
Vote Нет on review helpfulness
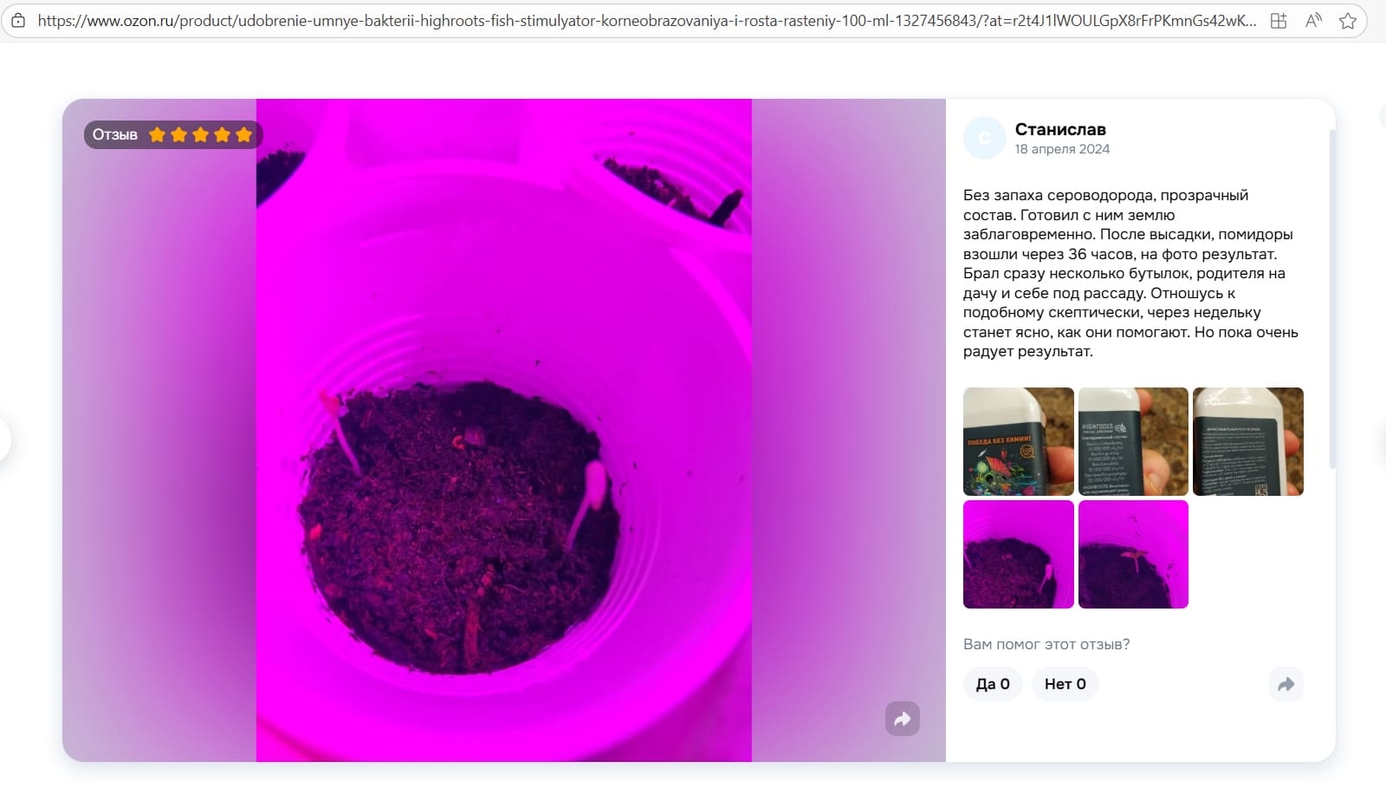point(1065,684)
